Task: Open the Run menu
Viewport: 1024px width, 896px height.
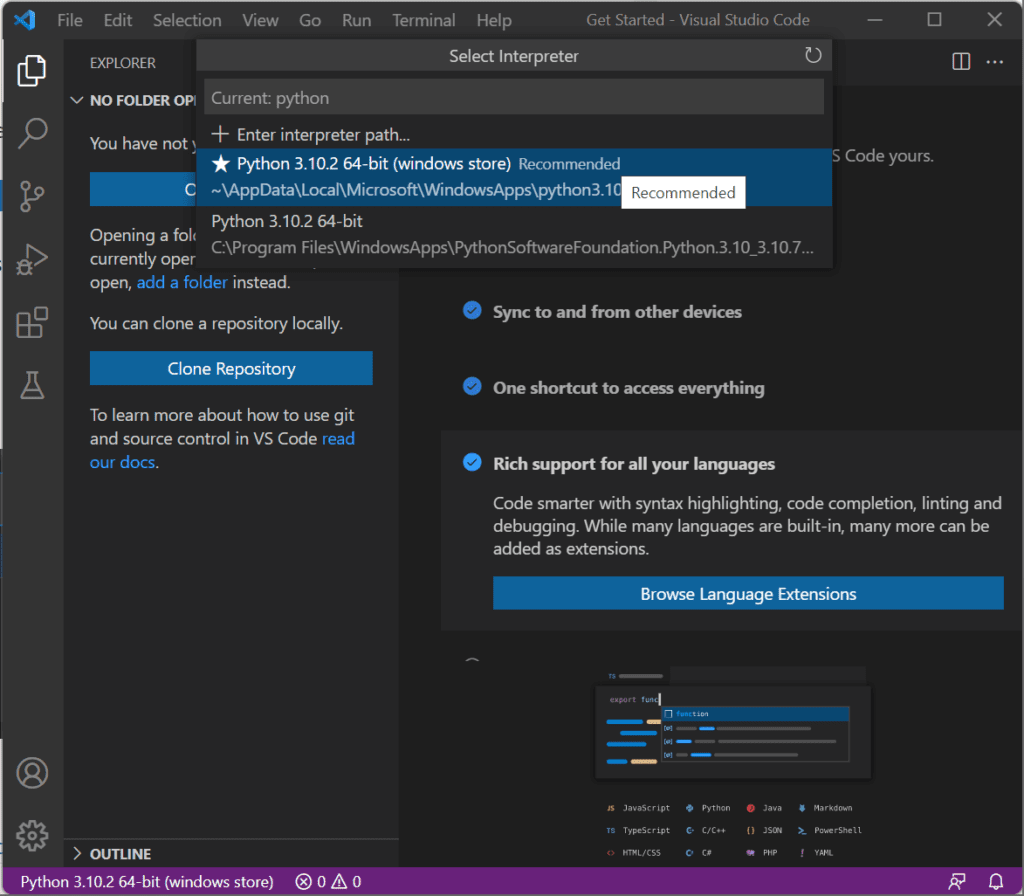Action: tap(356, 19)
